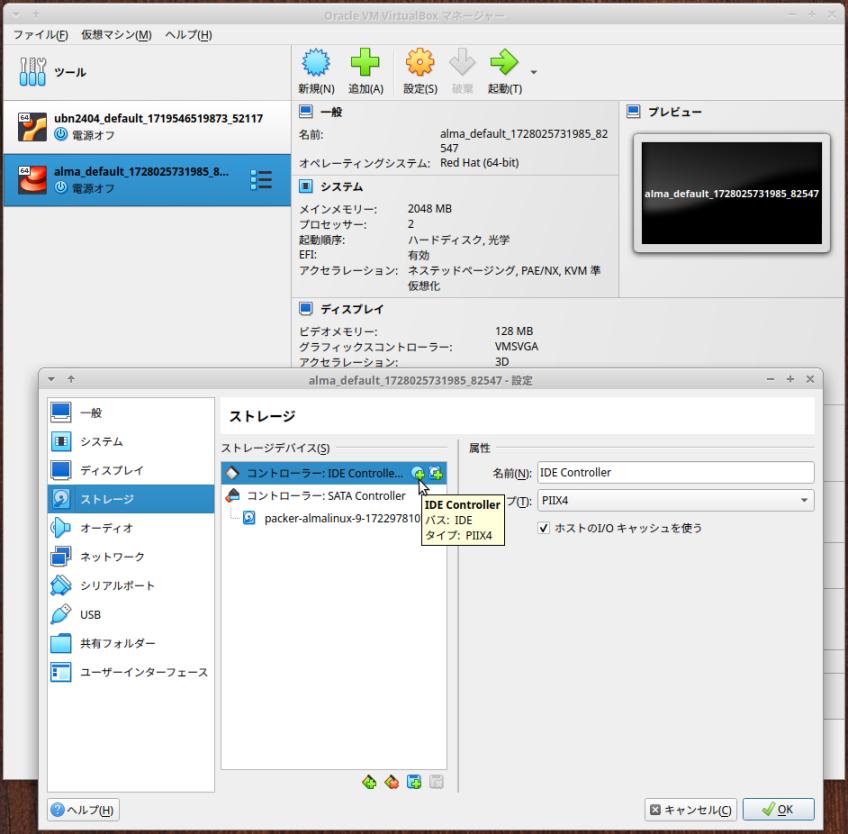Click the add attachment icon below storage tree
This screenshot has width=848, height=834.
point(414,782)
